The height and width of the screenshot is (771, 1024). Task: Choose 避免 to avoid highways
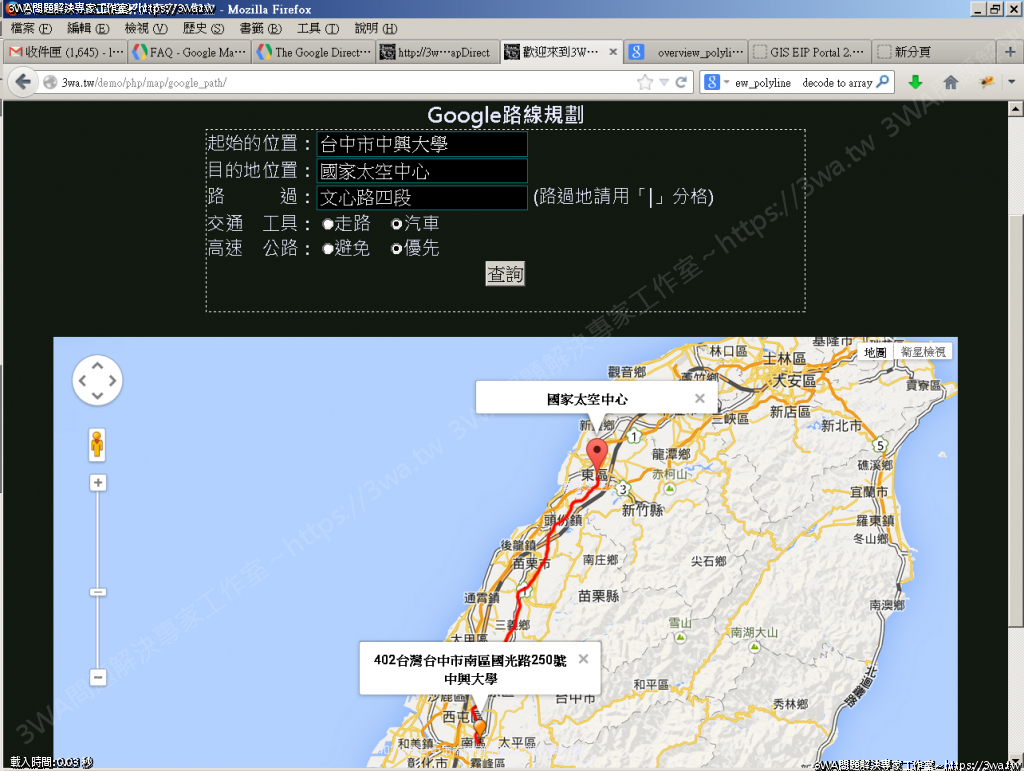pos(328,249)
